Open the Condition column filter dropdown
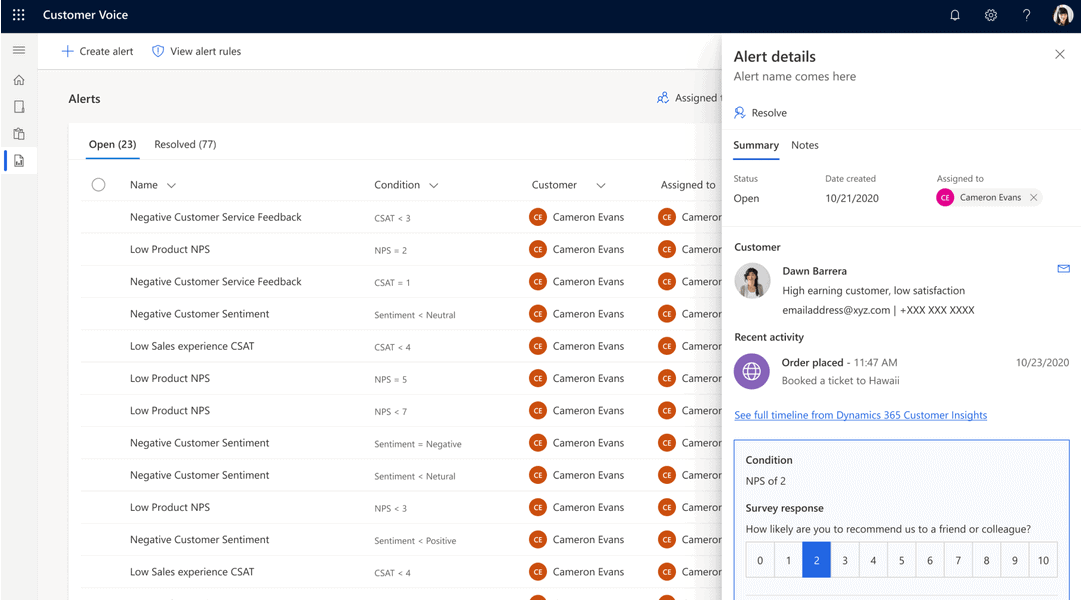 (x=433, y=185)
